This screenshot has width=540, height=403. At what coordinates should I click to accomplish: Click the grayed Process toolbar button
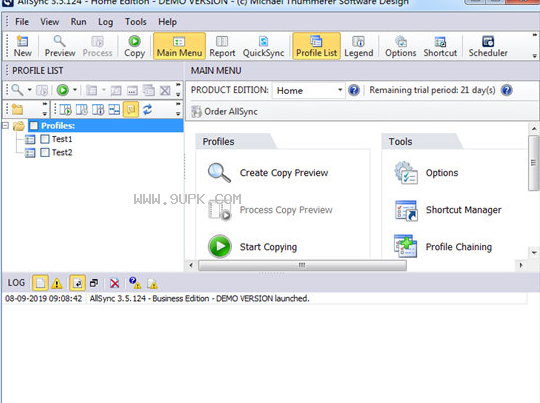[97, 46]
